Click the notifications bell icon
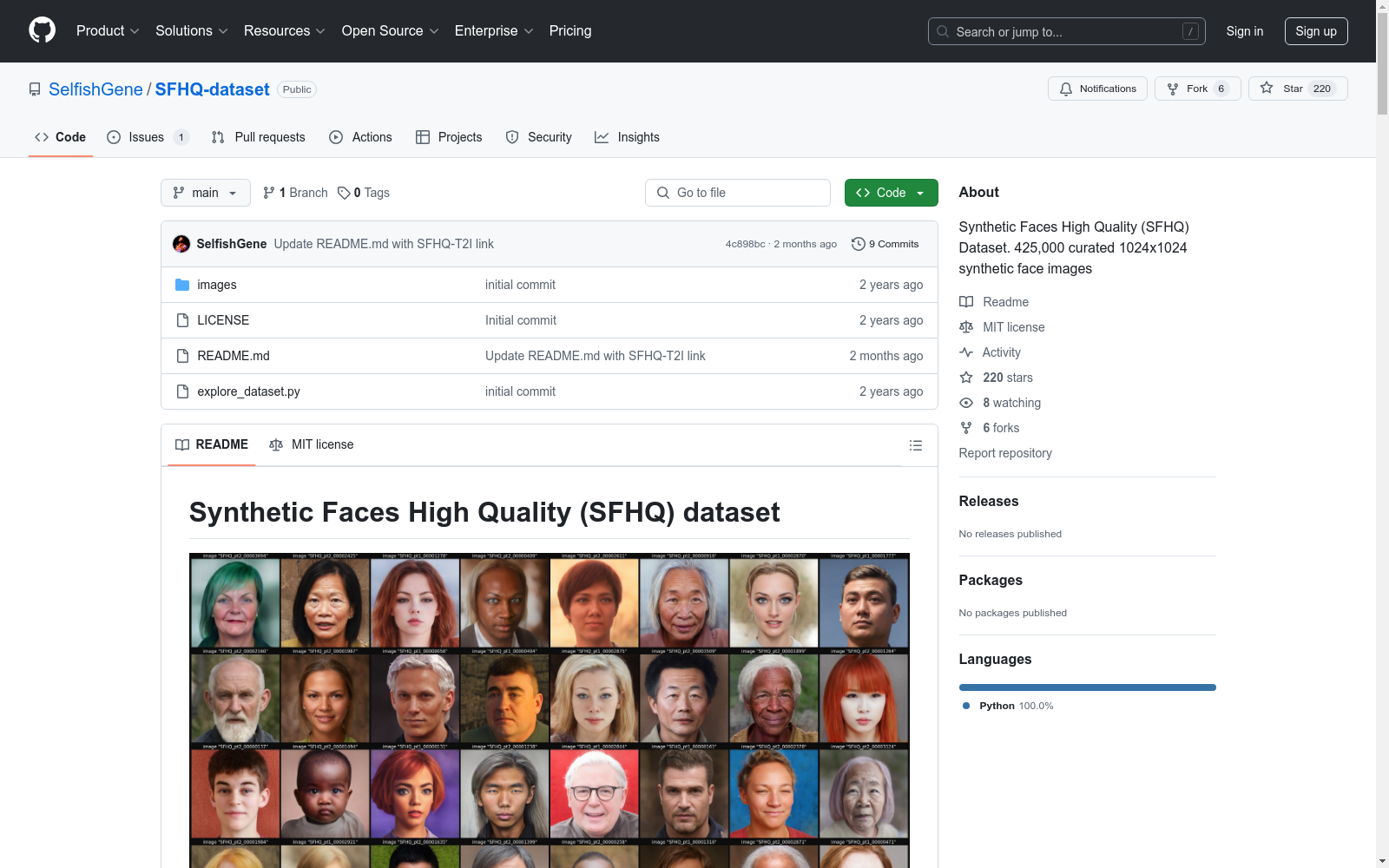Screen dimensions: 1389x868 (1065, 88)
